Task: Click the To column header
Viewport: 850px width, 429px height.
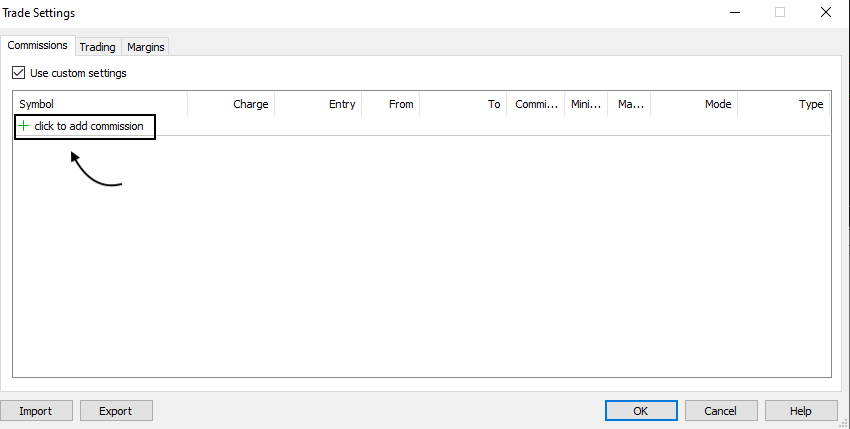Action: pyautogui.click(x=463, y=104)
